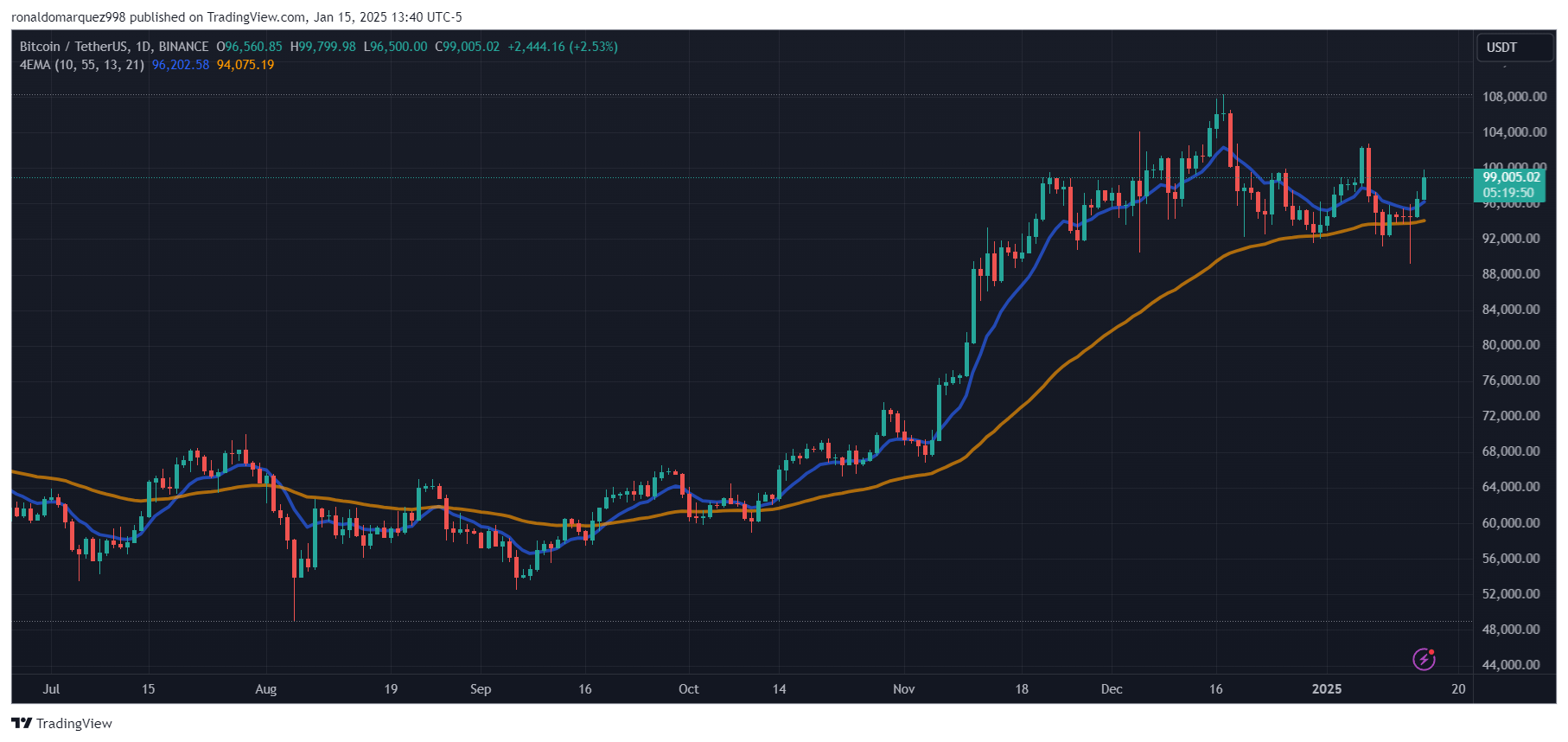Click the current price tag 99,005.02
1568x742 pixels.
click(x=1511, y=177)
